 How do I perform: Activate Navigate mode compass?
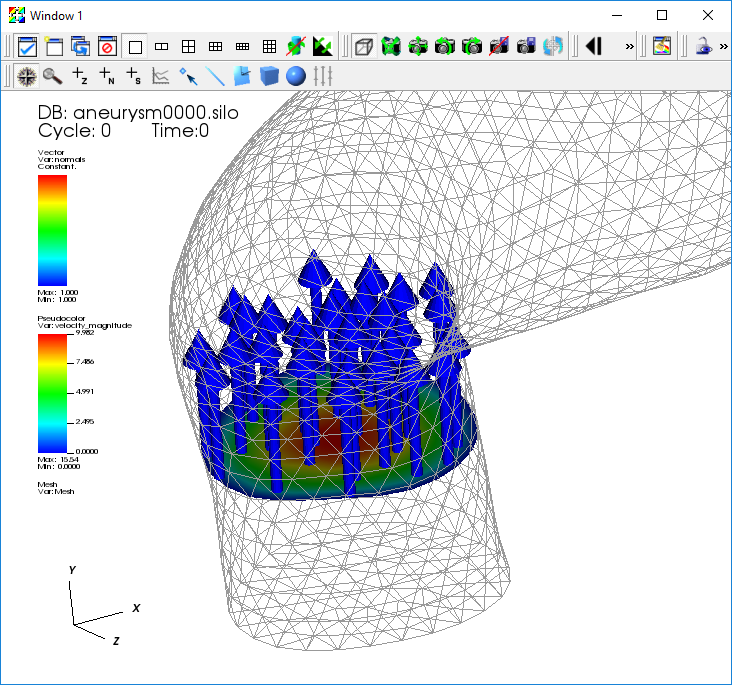coord(27,76)
